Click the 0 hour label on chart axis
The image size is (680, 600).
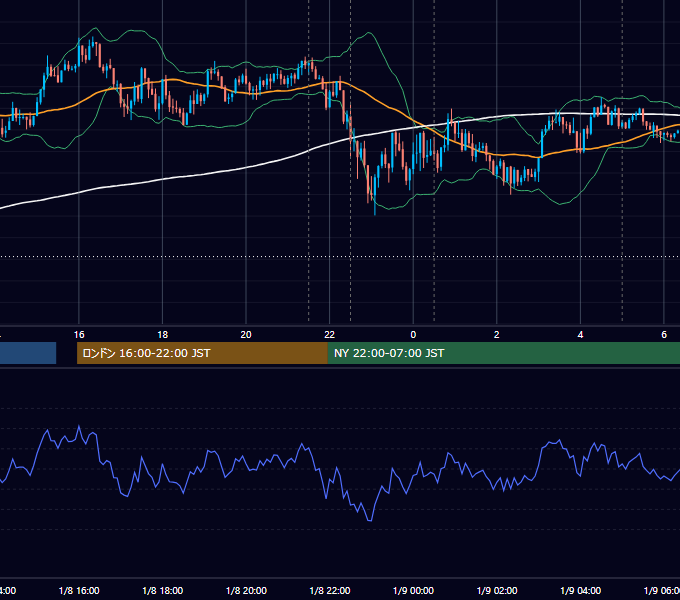click(x=413, y=335)
